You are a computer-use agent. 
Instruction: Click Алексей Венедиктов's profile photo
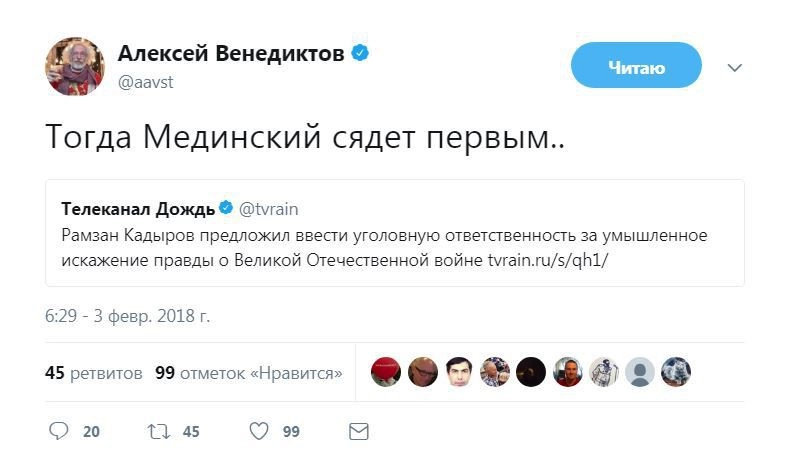[74, 67]
